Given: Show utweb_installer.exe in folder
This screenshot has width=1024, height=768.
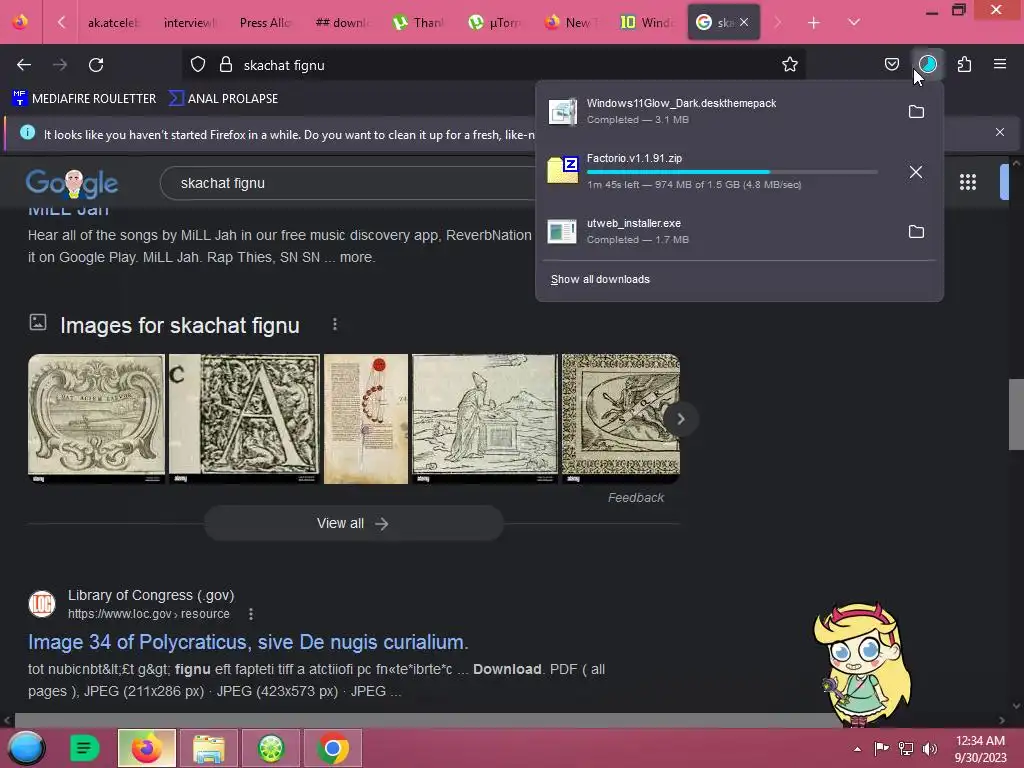Looking at the screenshot, I should 916,232.
